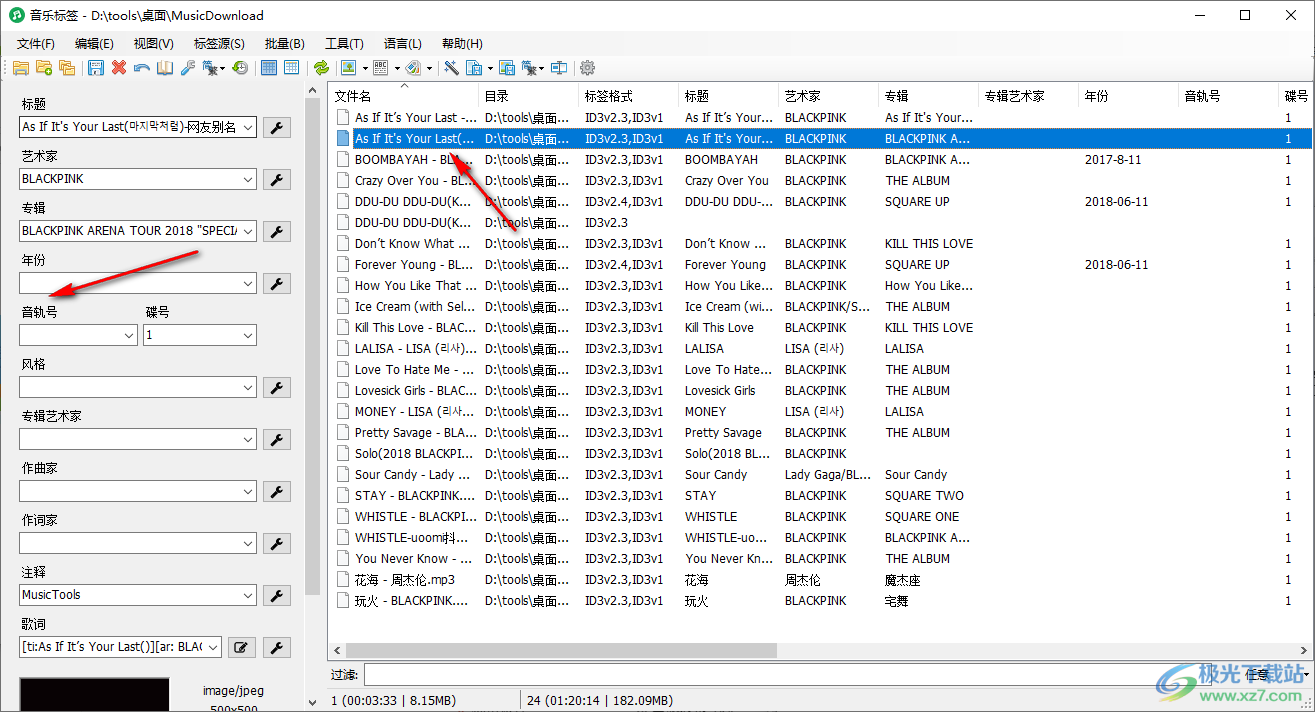
Task: Click the open folder toolbar icon
Action: 20,68
